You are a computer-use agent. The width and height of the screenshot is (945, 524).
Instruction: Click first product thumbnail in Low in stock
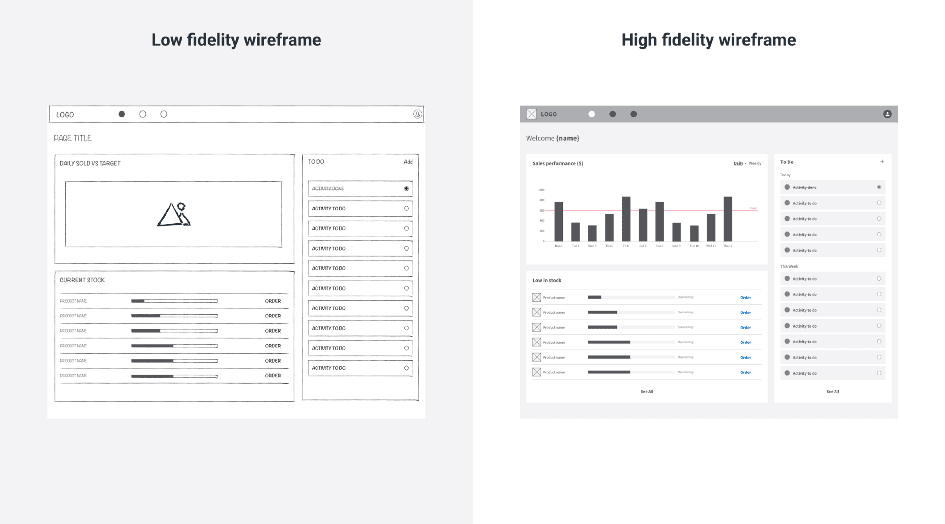[536, 297]
